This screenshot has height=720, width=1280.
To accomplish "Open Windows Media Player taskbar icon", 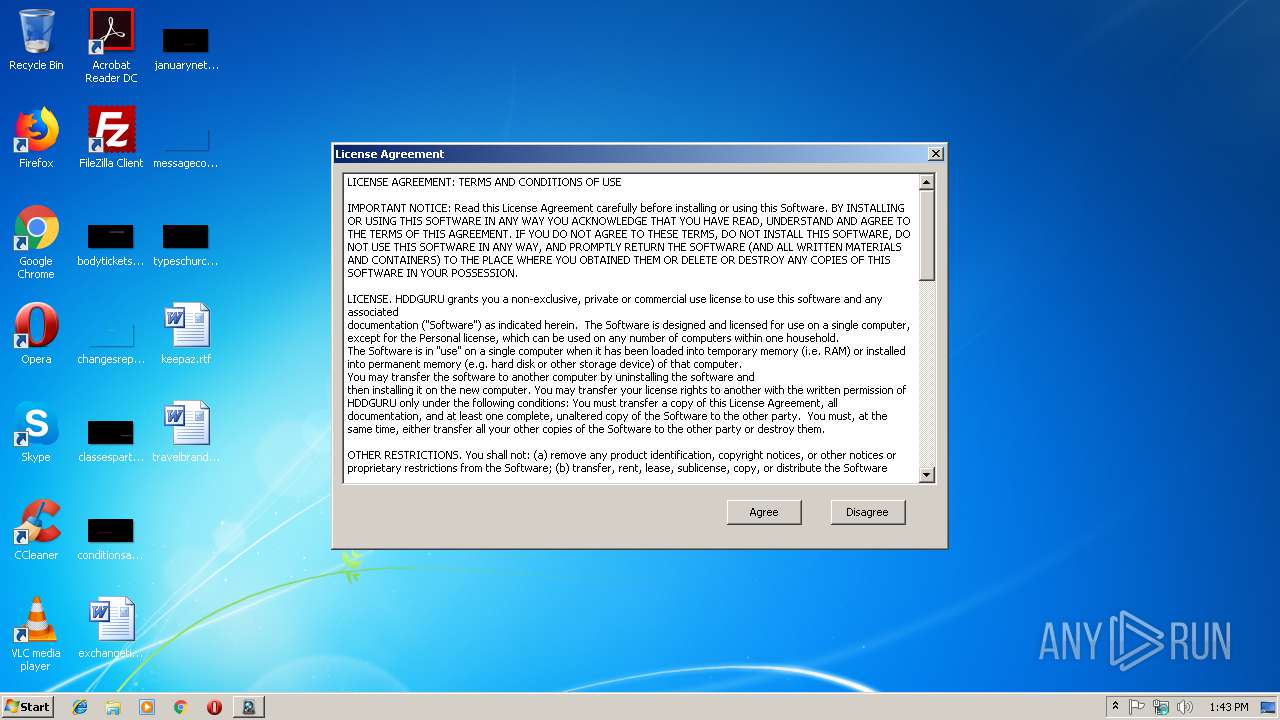I will (147, 707).
